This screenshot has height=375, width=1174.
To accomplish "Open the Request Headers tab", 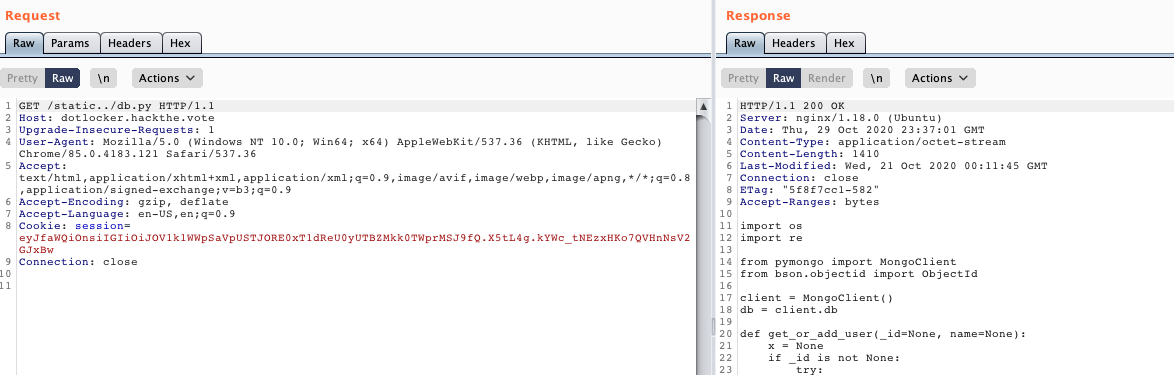I will click(130, 43).
